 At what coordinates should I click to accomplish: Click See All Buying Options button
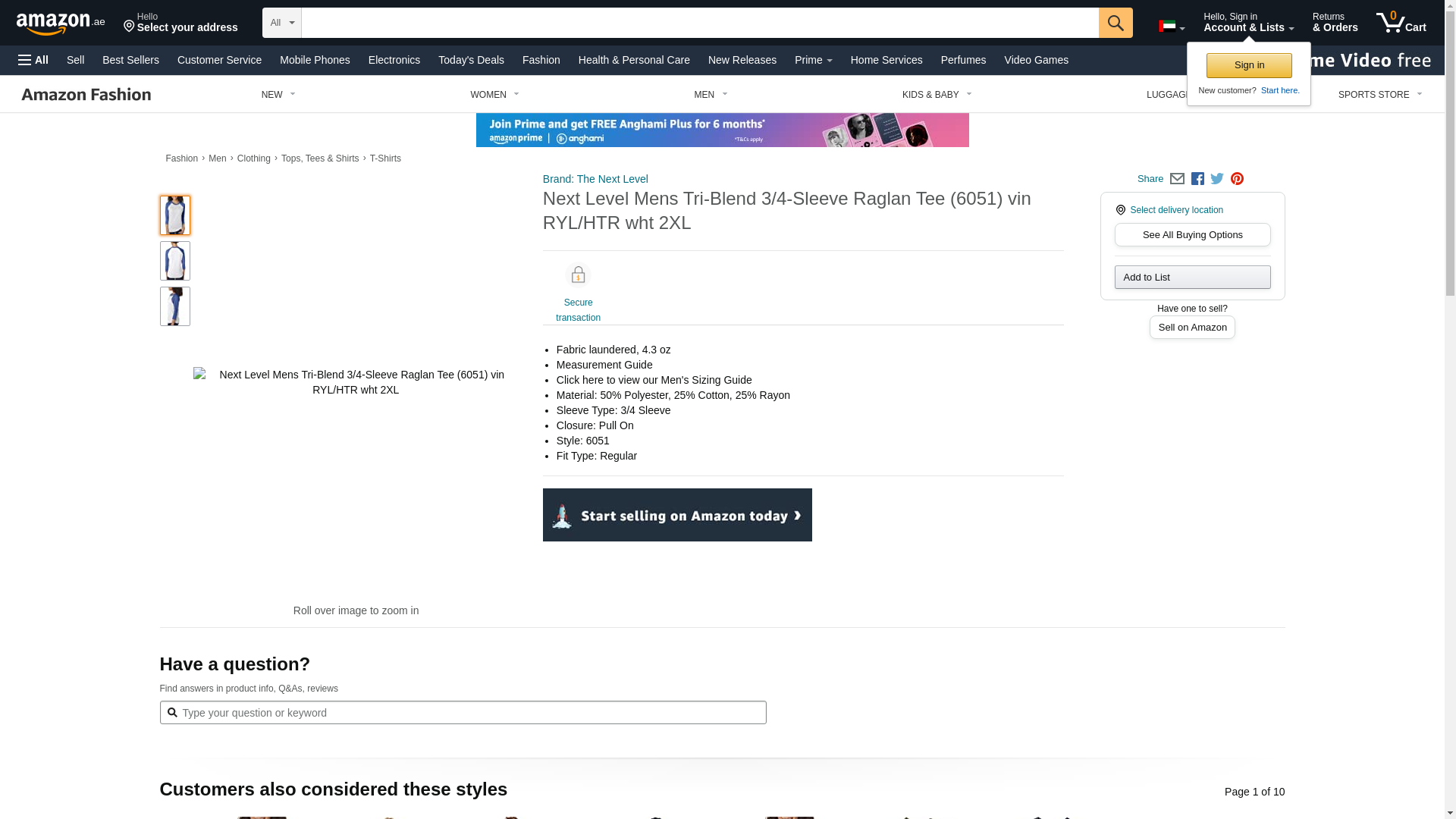click(1192, 235)
